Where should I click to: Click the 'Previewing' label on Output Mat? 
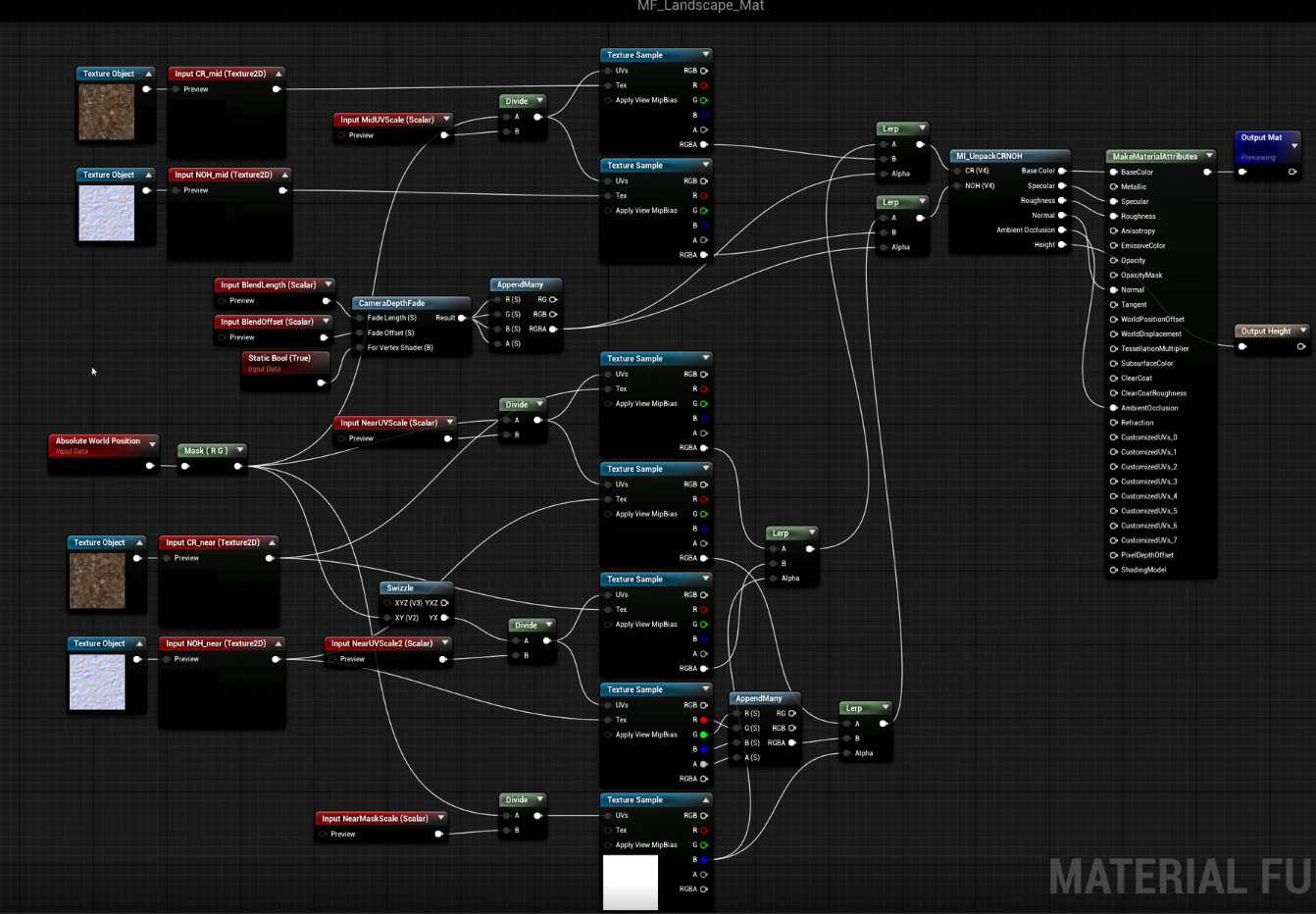click(1258, 158)
